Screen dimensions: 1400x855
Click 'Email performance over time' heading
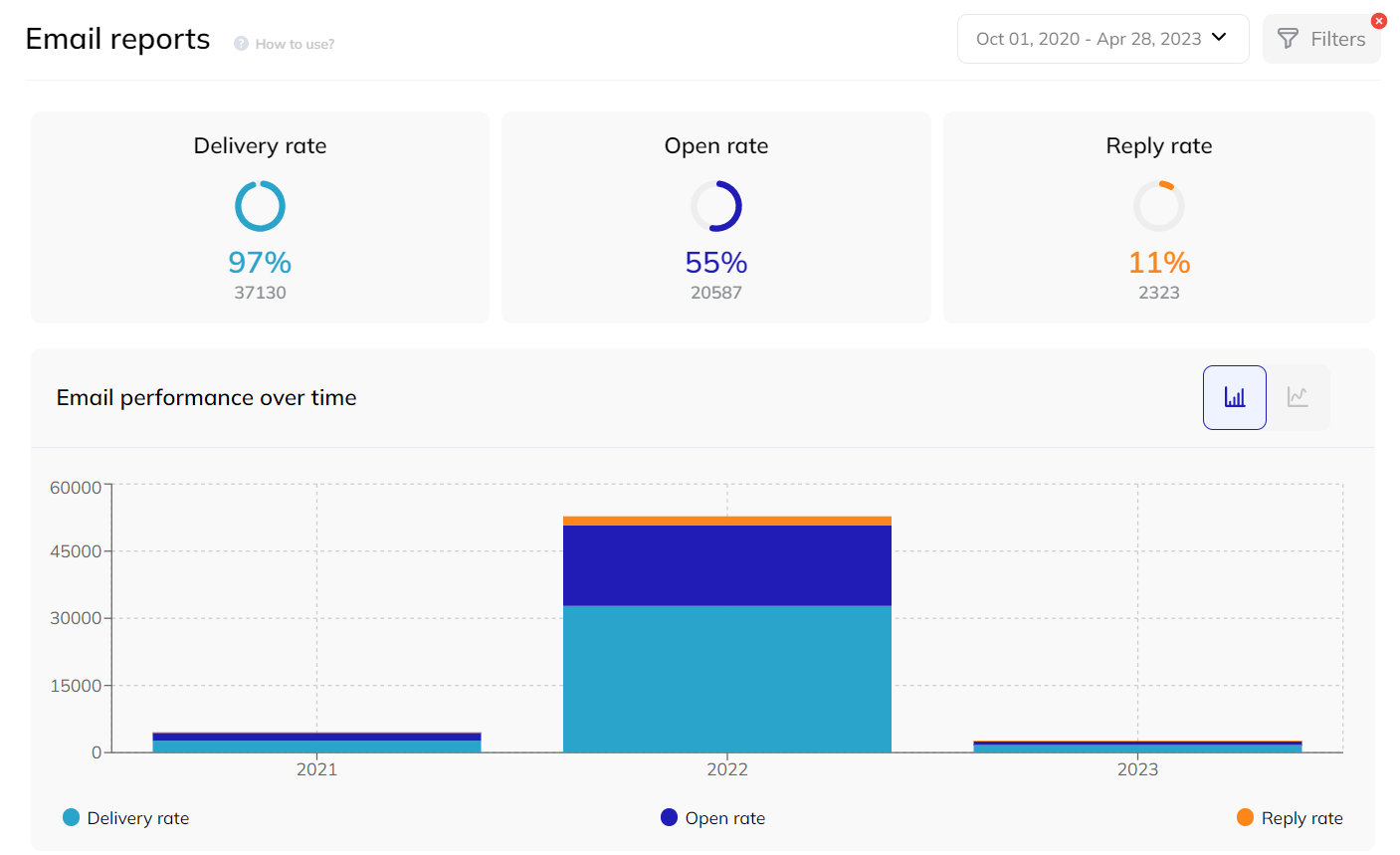[206, 398]
